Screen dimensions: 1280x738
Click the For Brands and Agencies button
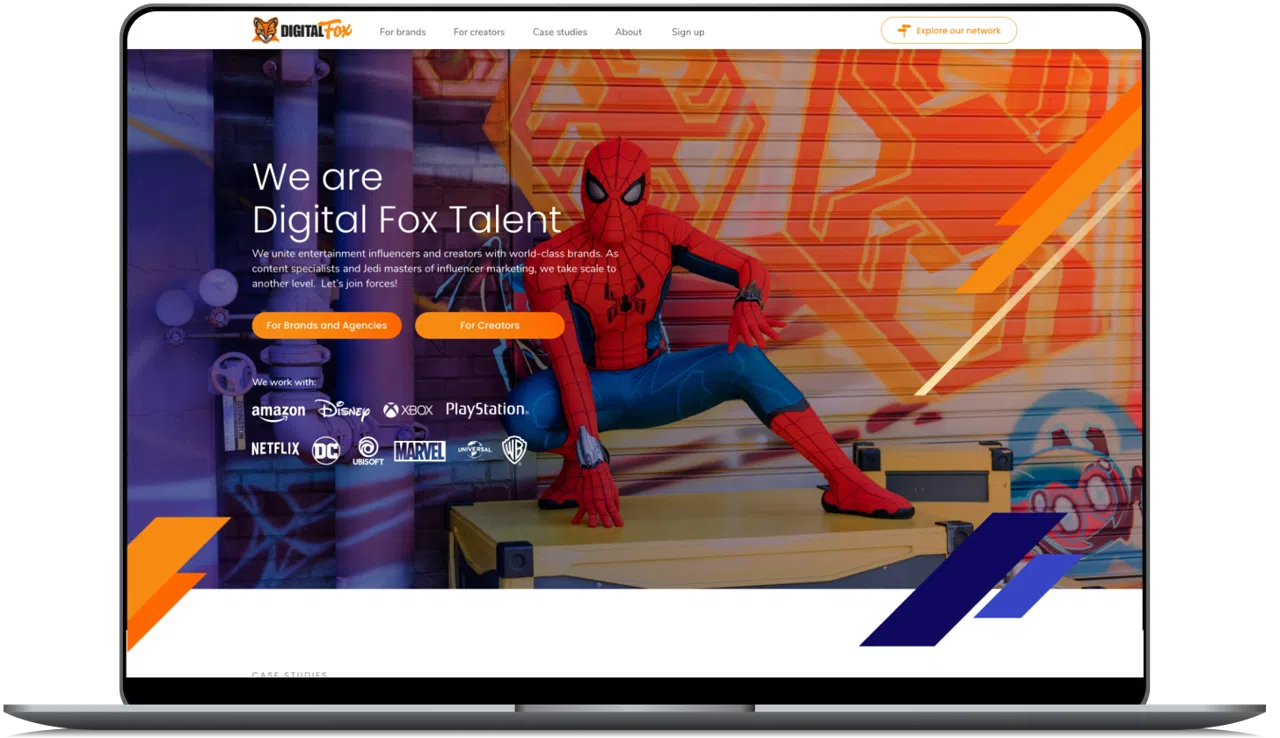click(x=327, y=325)
